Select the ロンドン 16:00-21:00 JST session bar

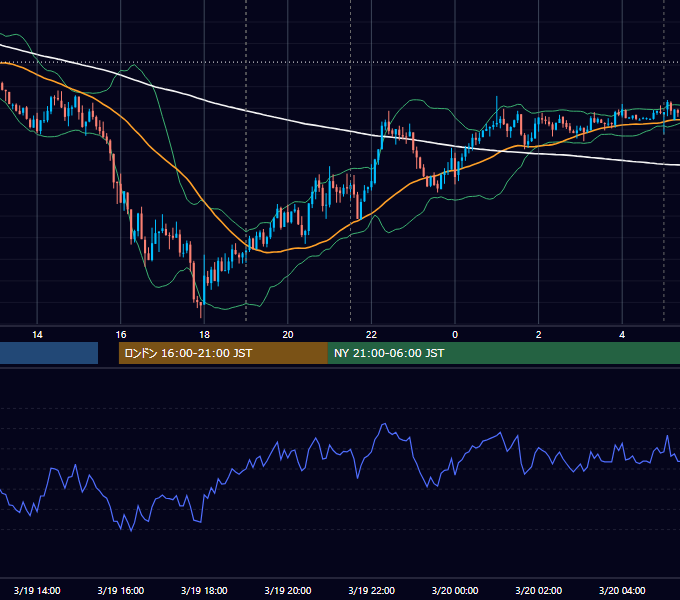click(223, 353)
